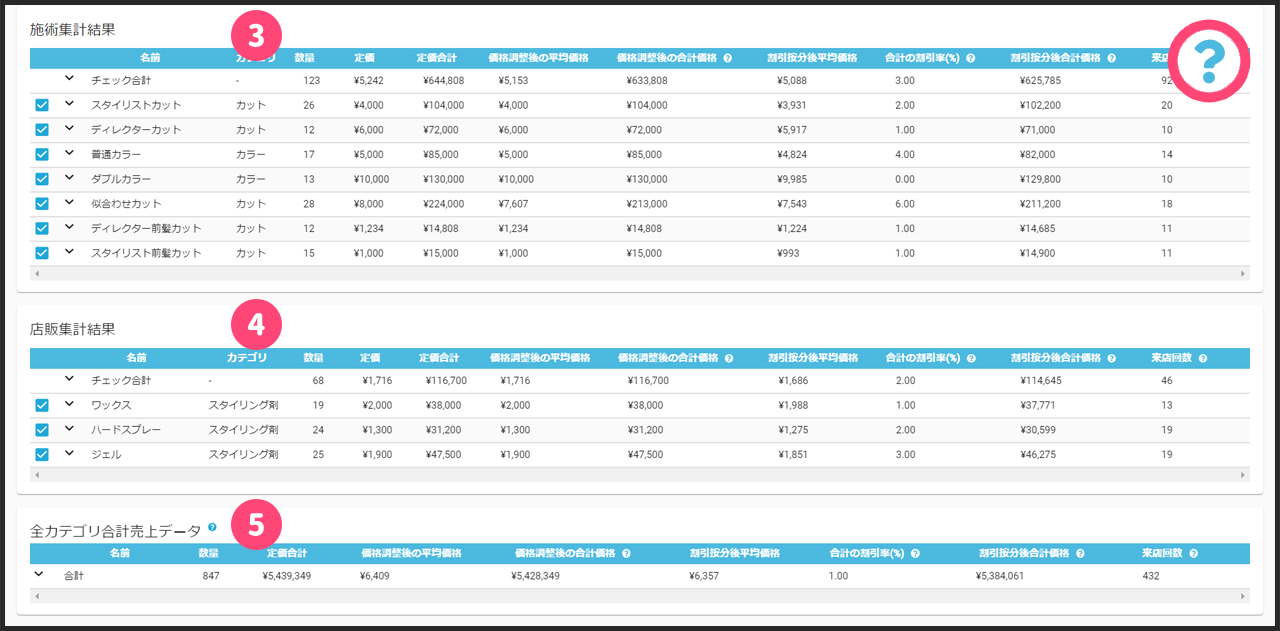Expand the スタイリストカット row details
1280x631 pixels.
[70, 103]
